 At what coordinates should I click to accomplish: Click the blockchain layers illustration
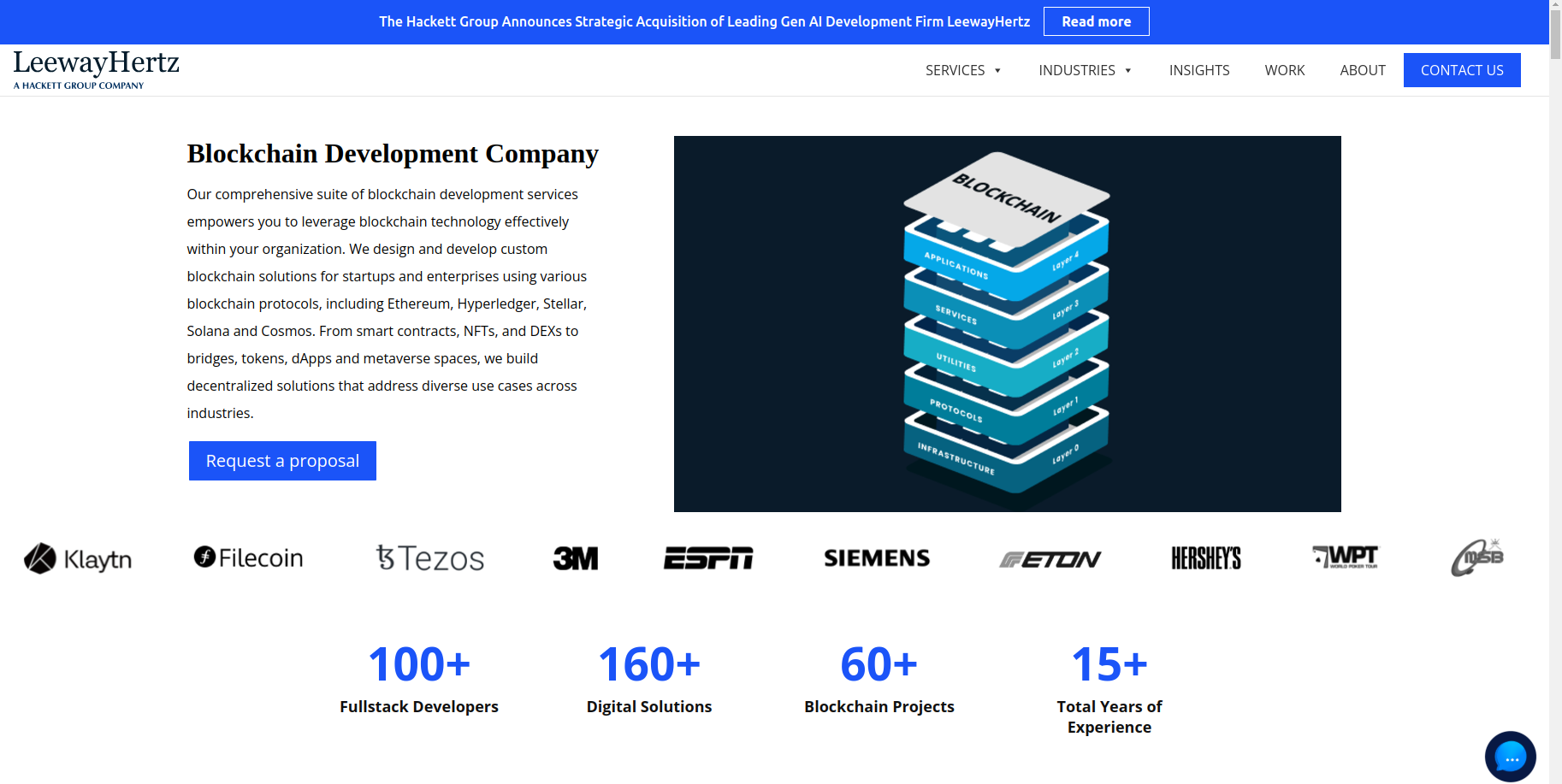point(1008,324)
